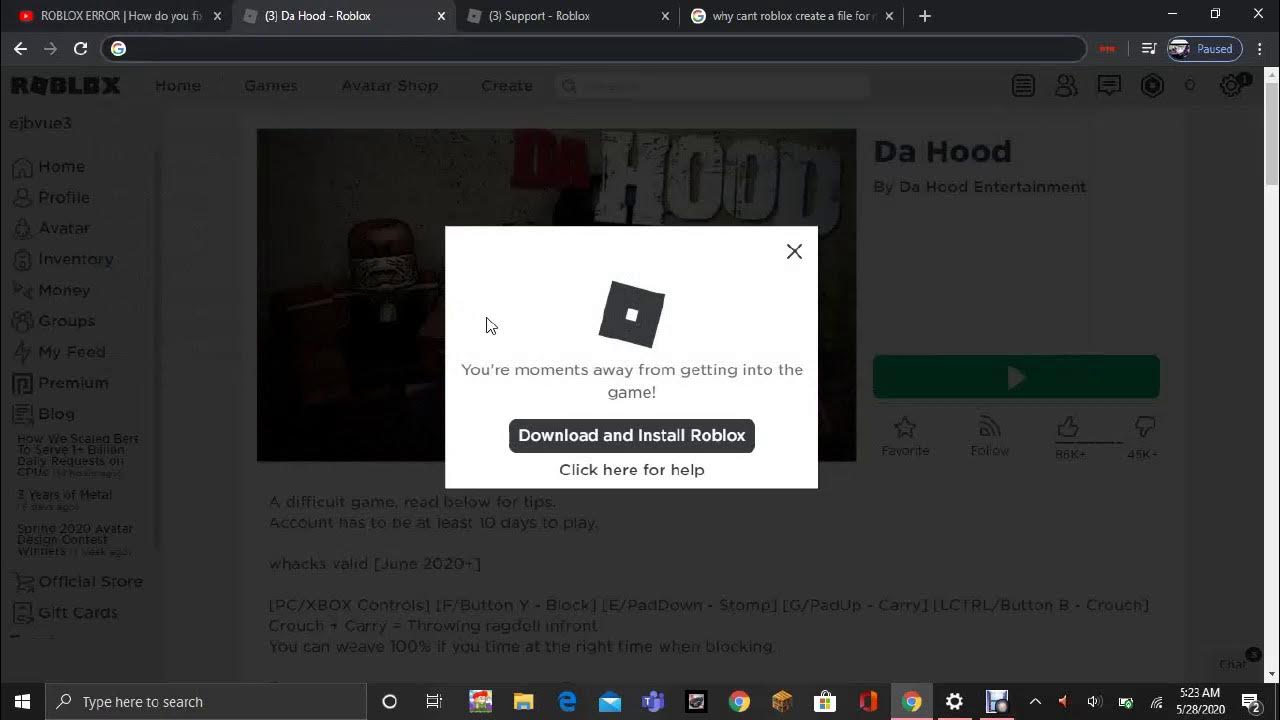The width and height of the screenshot is (1280, 720).
Task: Open Spring 2020 Avatar Design Contest post
Action: pos(75,540)
